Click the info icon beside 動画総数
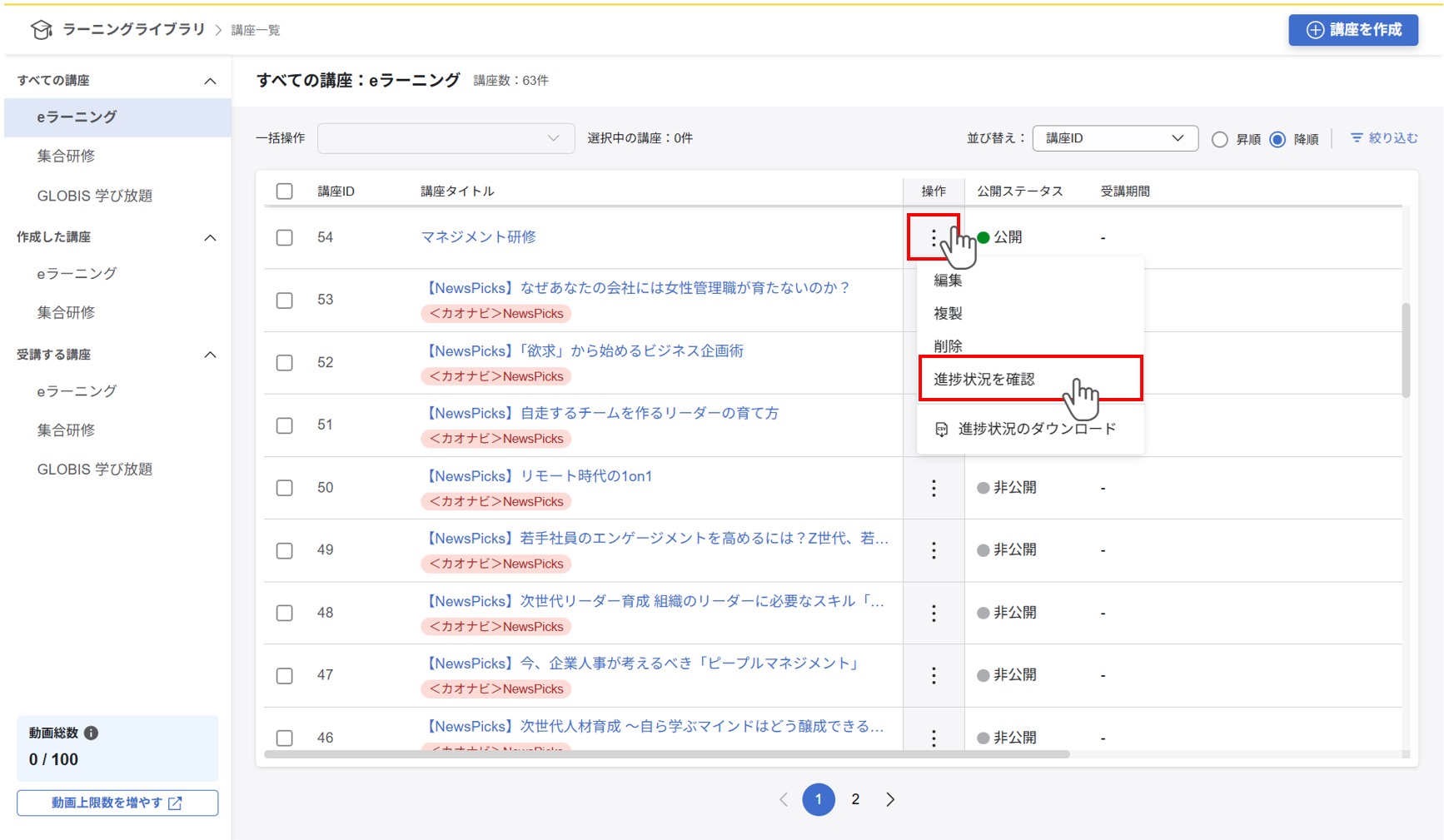This screenshot has width=1444, height=840. tap(92, 733)
